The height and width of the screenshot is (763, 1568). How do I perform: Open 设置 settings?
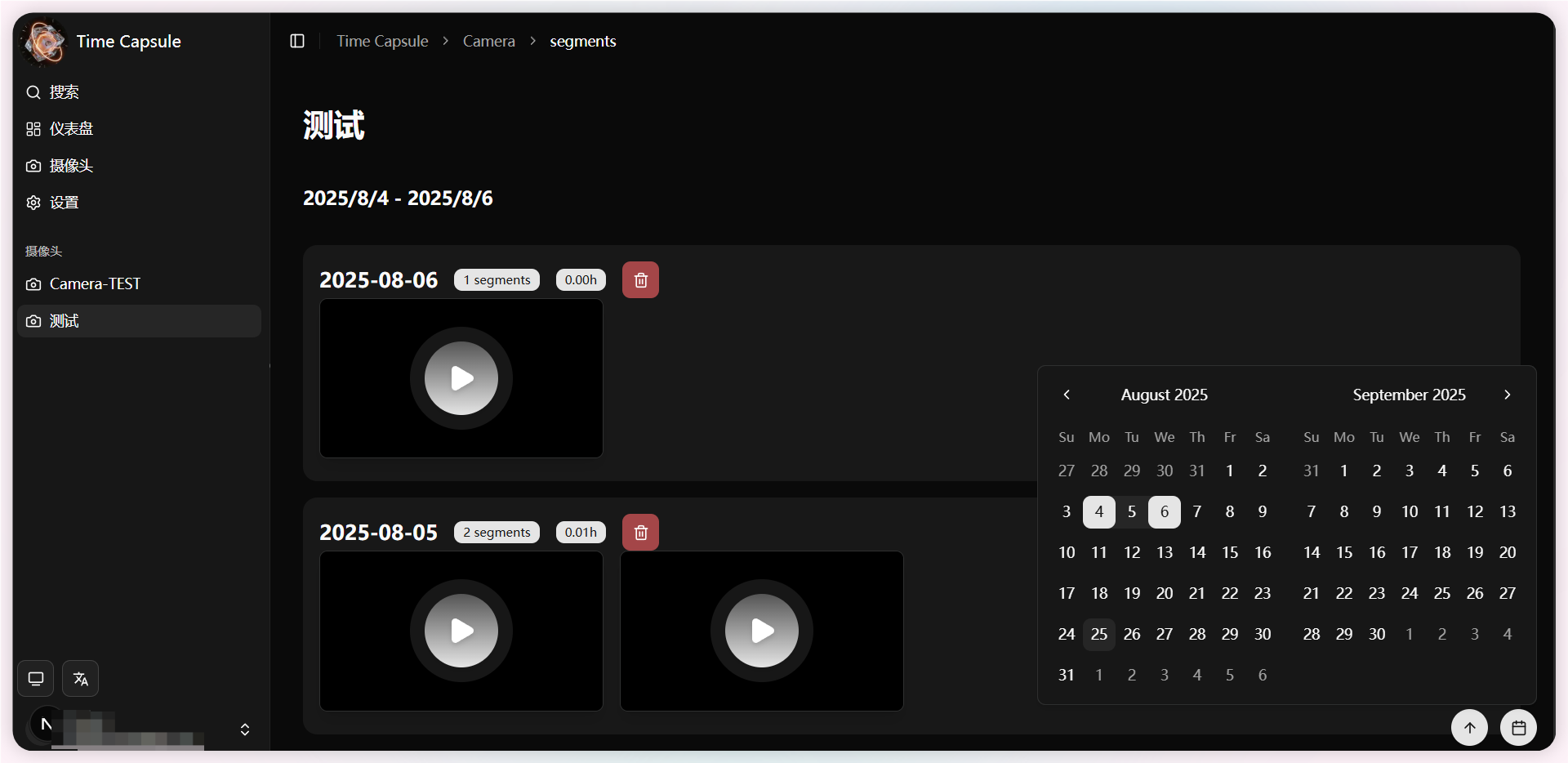tap(64, 203)
